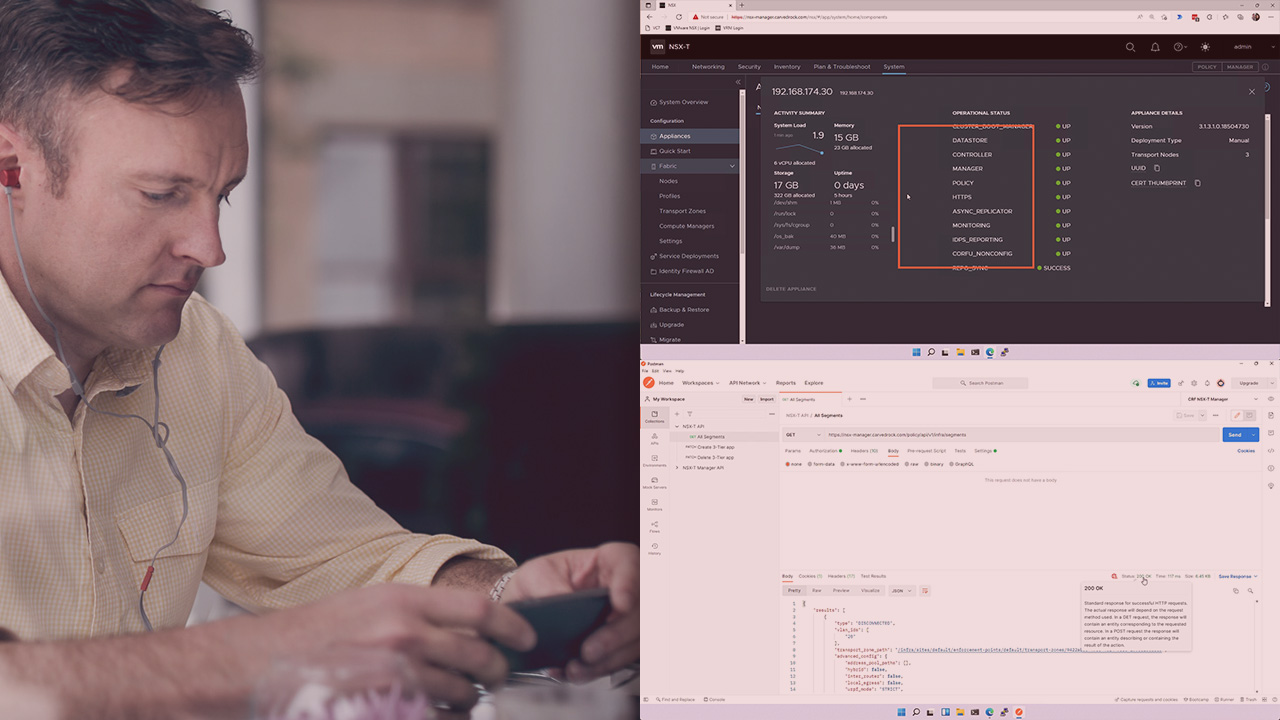Click the wrap lines icon beside JSON
Screen dimensions: 1280x720
click(925, 590)
